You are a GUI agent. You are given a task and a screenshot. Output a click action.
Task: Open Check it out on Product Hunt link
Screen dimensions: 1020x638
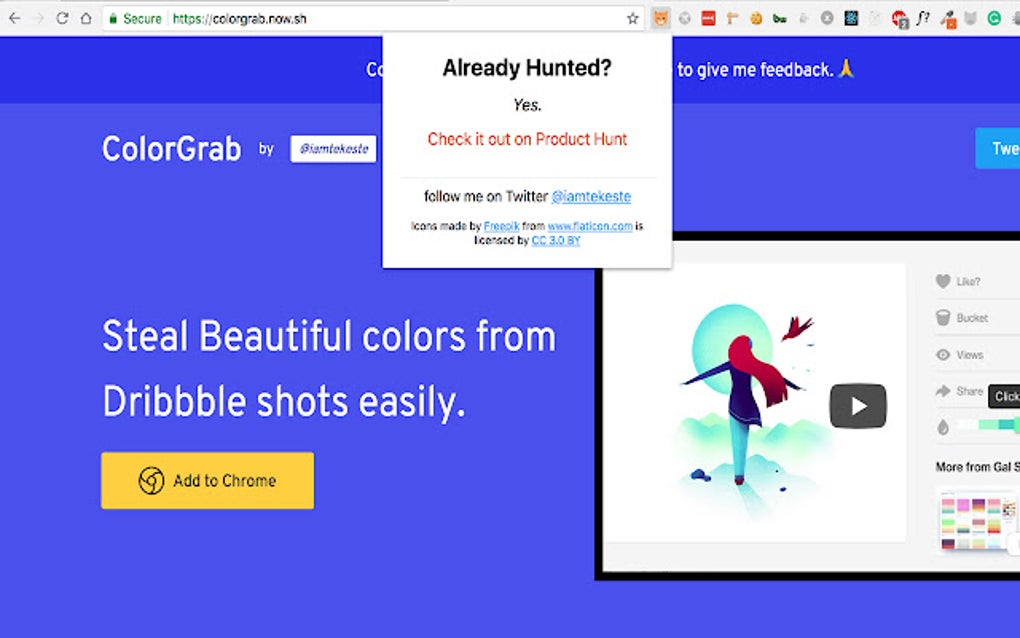pos(527,139)
